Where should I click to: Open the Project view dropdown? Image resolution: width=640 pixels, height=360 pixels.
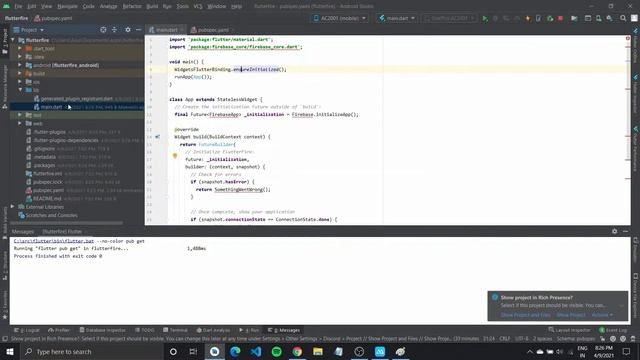[x=29, y=30]
